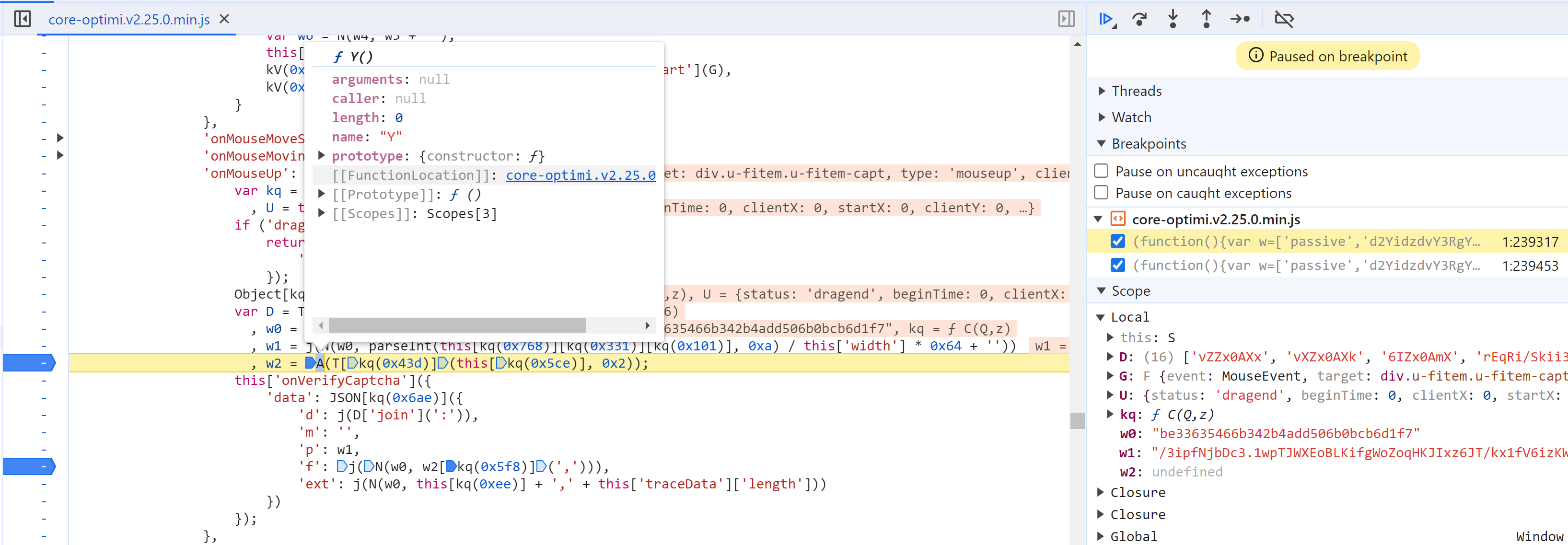Click the Resume script execution icon
This screenshot has height=545, width=1568.
pyautogui.click(x=1108, y=19)
